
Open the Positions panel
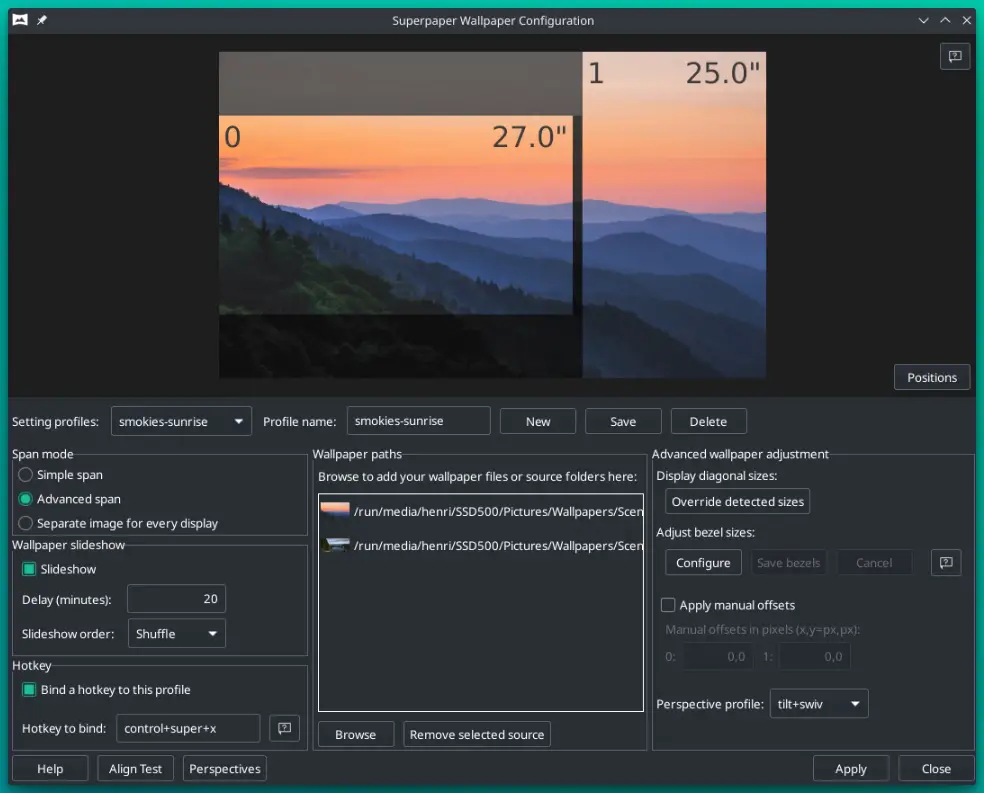coord(931,377)
